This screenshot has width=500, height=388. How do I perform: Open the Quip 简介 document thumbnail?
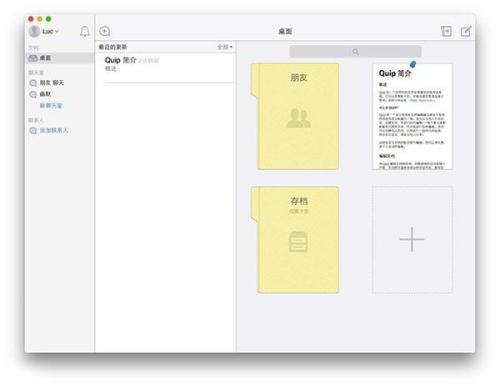(x=412, y=116)
